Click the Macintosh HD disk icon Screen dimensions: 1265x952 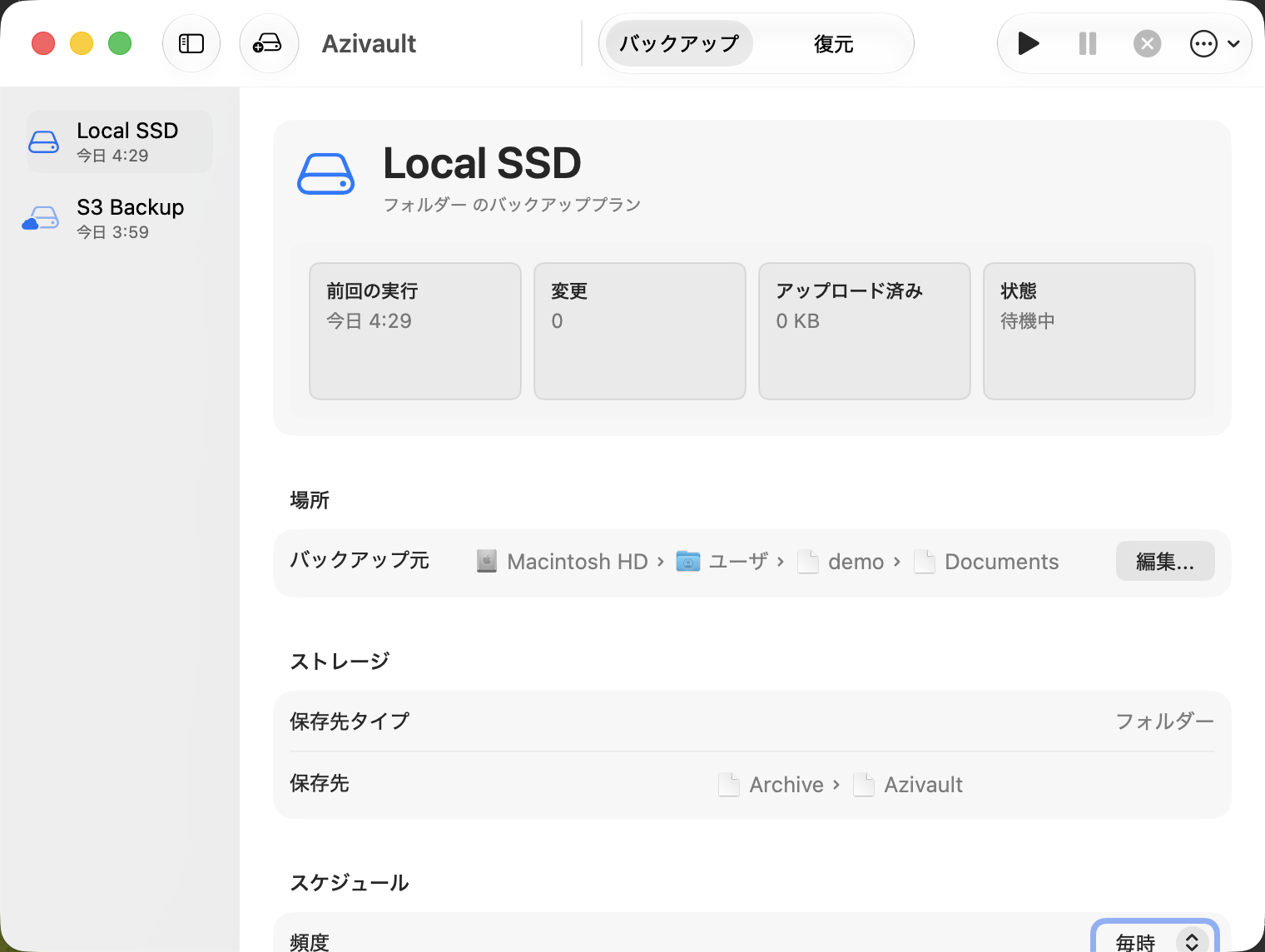(x=487, y=561)
